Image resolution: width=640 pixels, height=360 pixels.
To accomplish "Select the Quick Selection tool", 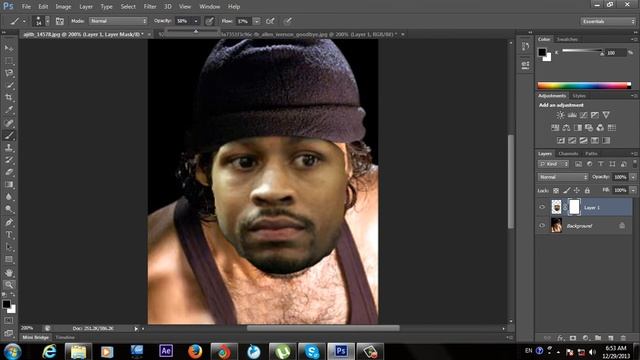I will pyautogui.click(x=9, y=86).
